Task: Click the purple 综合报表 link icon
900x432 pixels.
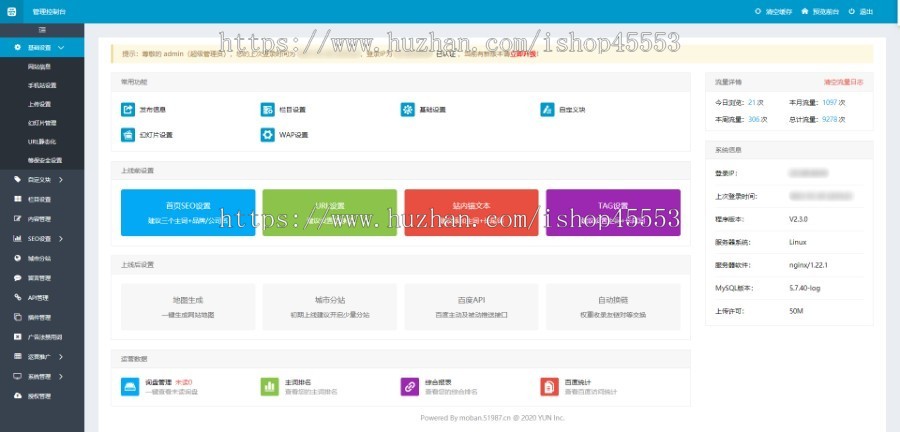Action: point(410,387)
